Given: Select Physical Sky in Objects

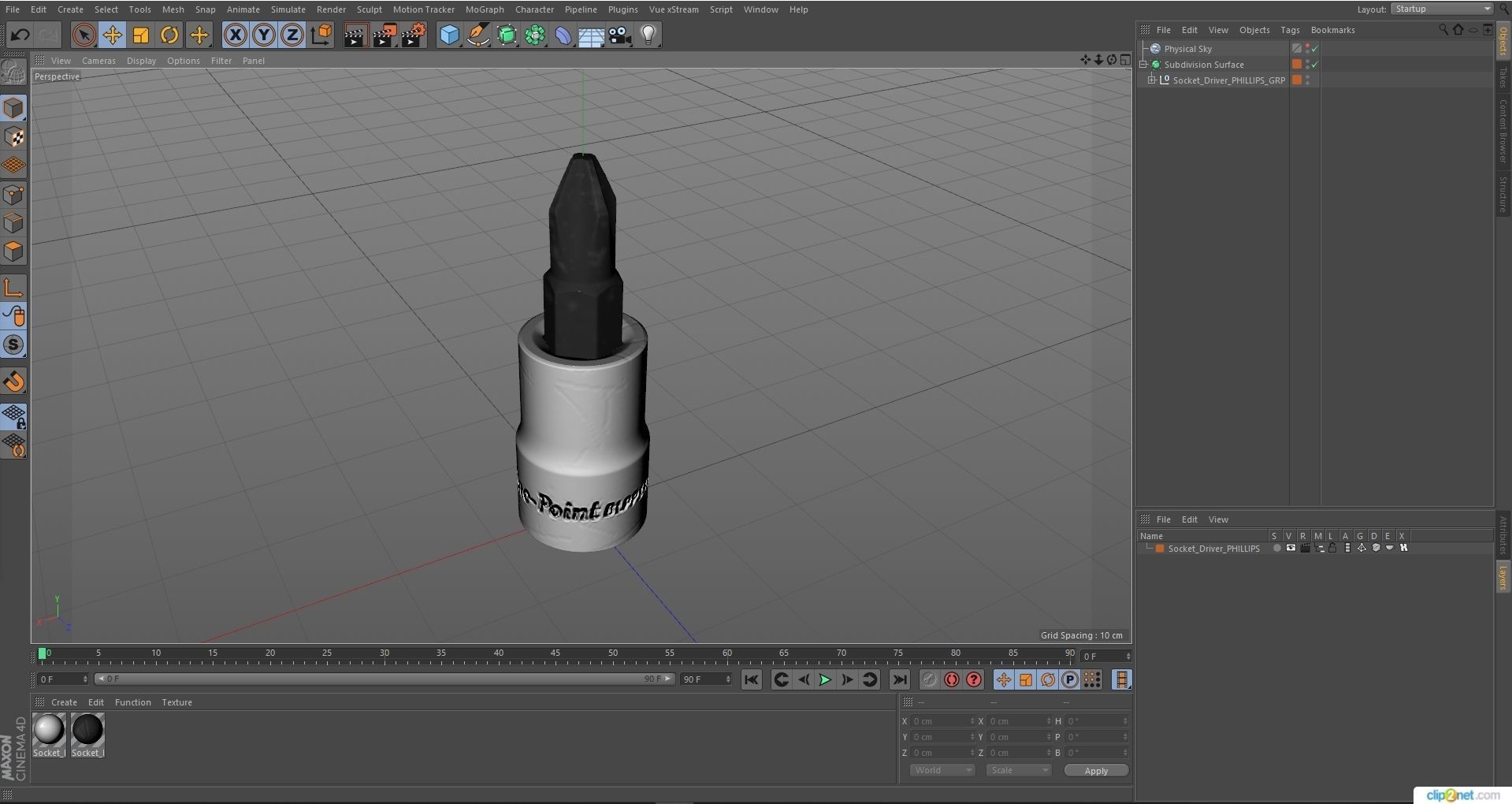Looking at the screenshot, I should tap(1187, 49).
